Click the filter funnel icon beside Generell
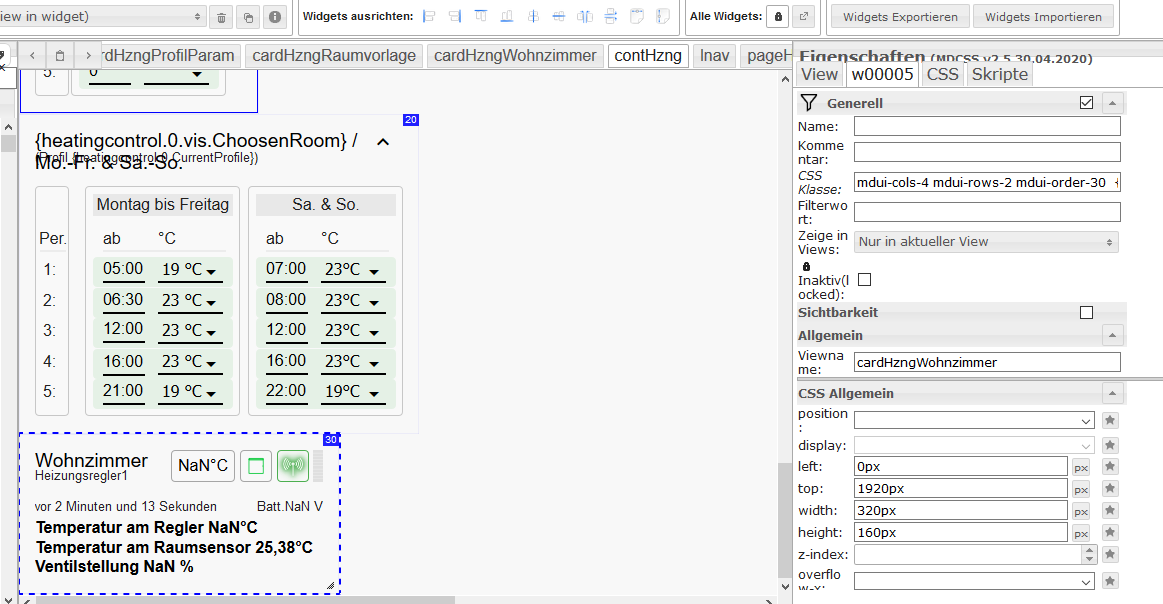 click(810, 103)
